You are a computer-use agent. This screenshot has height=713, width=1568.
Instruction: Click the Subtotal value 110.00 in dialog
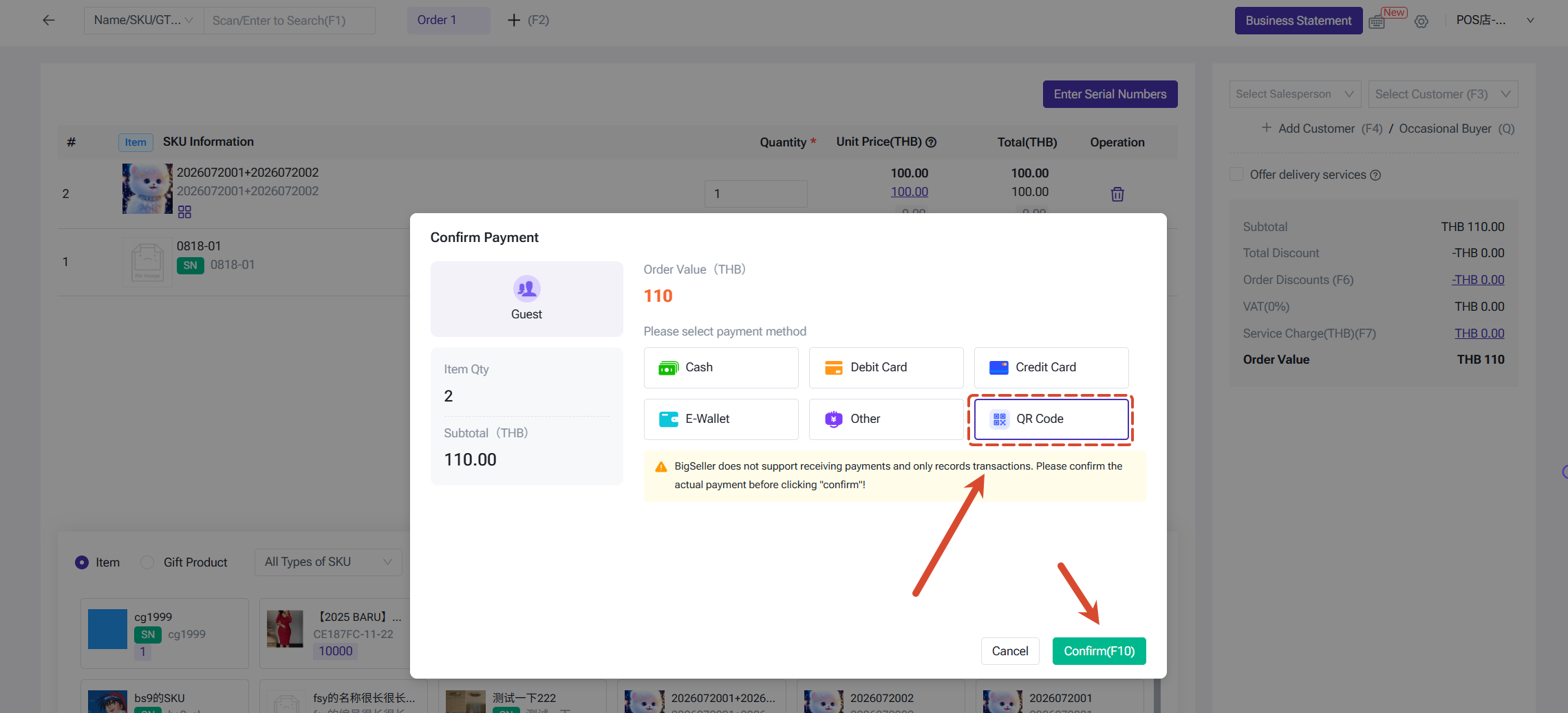click(471, 459)
